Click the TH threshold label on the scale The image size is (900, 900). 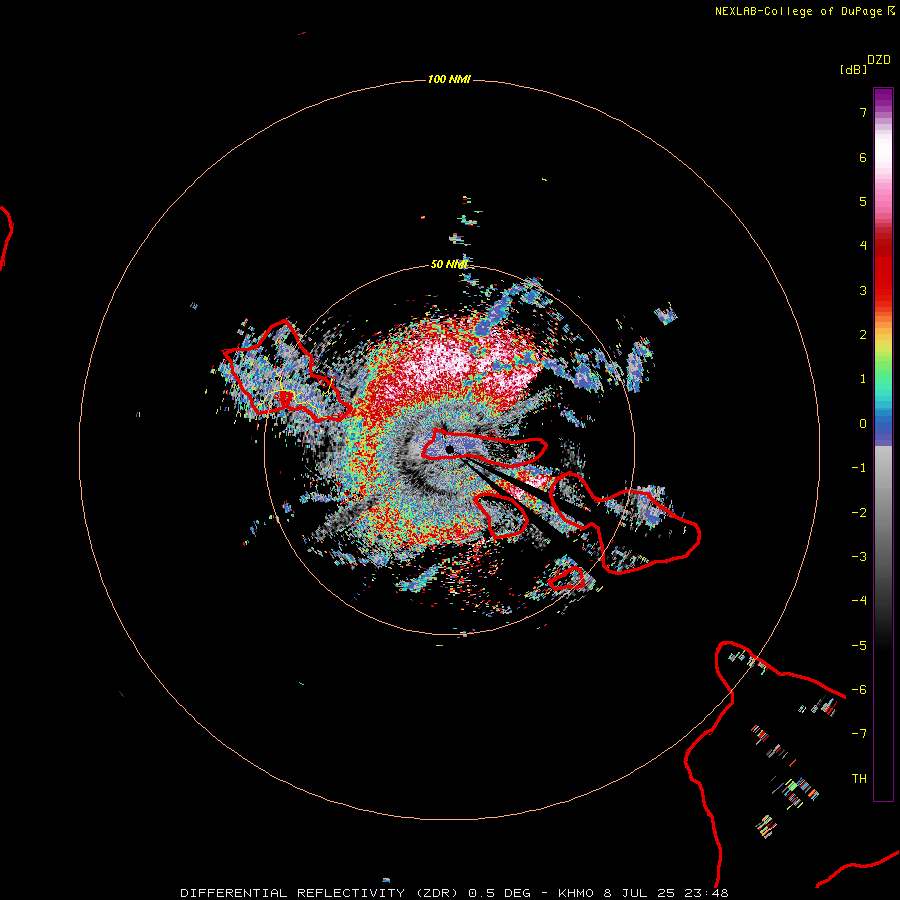[859, 779]
